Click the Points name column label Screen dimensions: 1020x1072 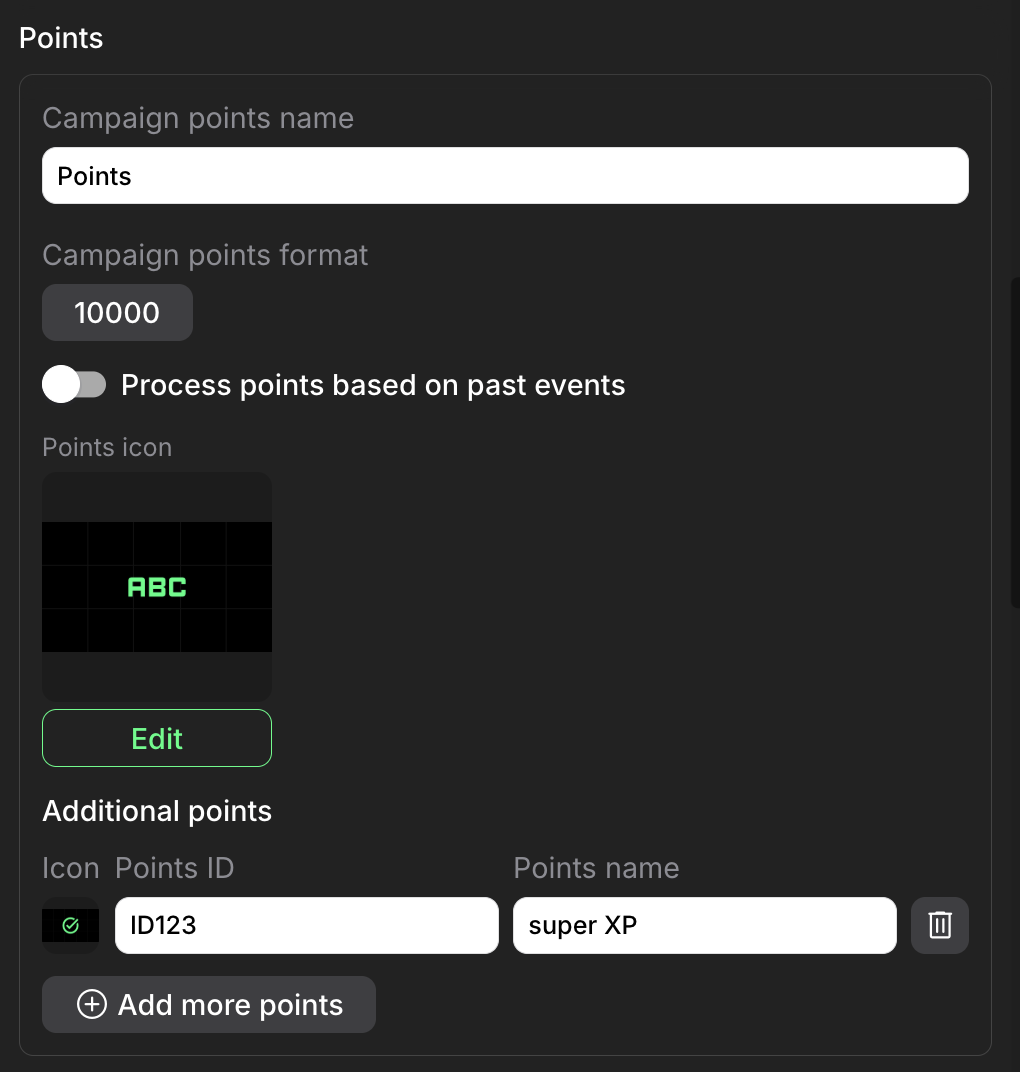(596, 868)
